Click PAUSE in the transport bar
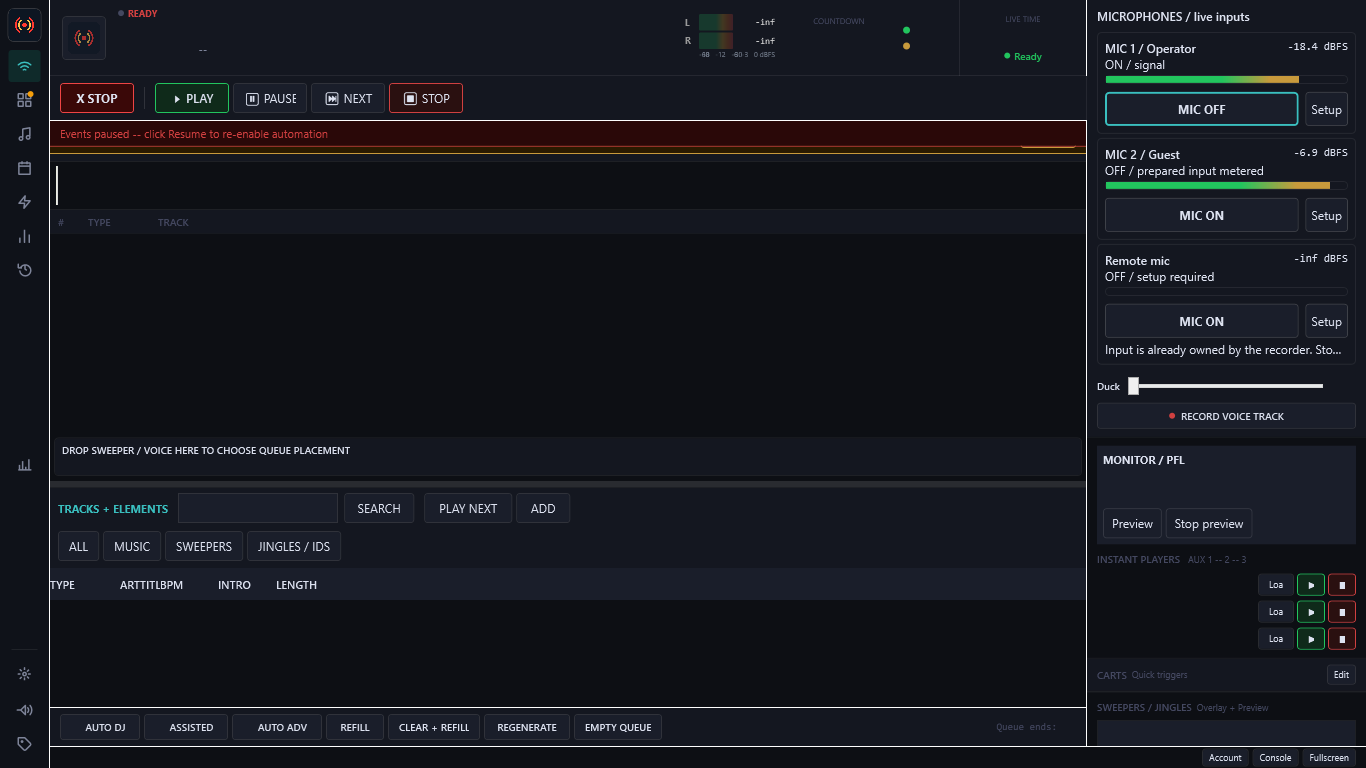Screen dimensions: 1366x768 (x=270, y=98)
